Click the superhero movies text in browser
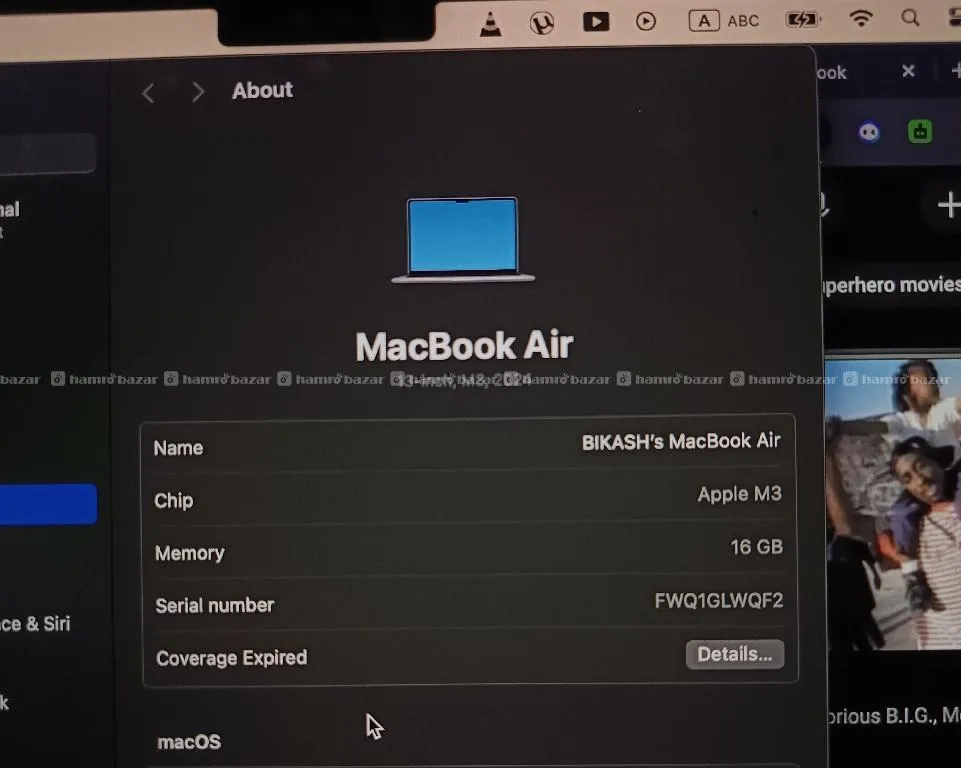961x768 pixels. [x=892, y=285]
